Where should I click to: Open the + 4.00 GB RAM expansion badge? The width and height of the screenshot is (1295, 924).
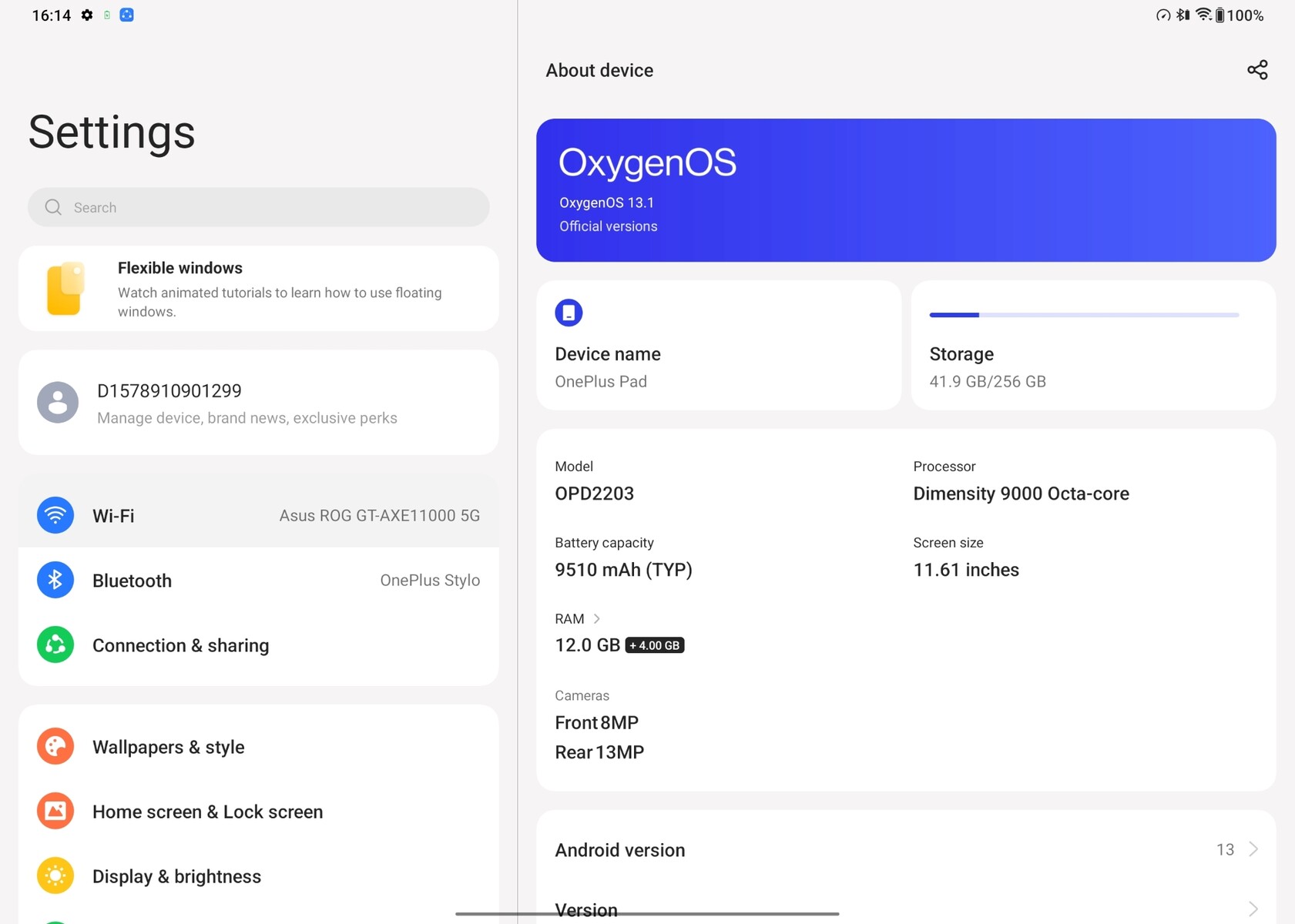click(655, 645)
